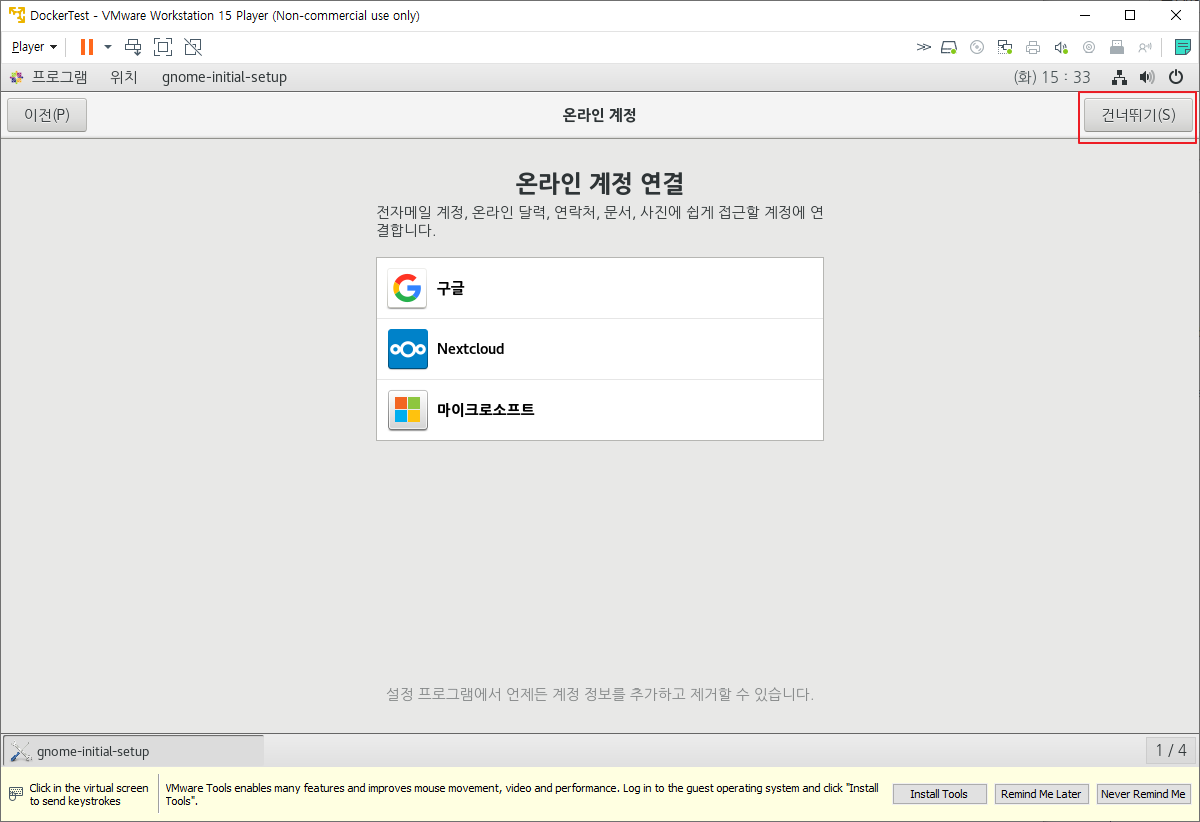This screenshot has height=822, width=1200.
Task: Open the Player dropdown menu
Action: tap(34, 47)
